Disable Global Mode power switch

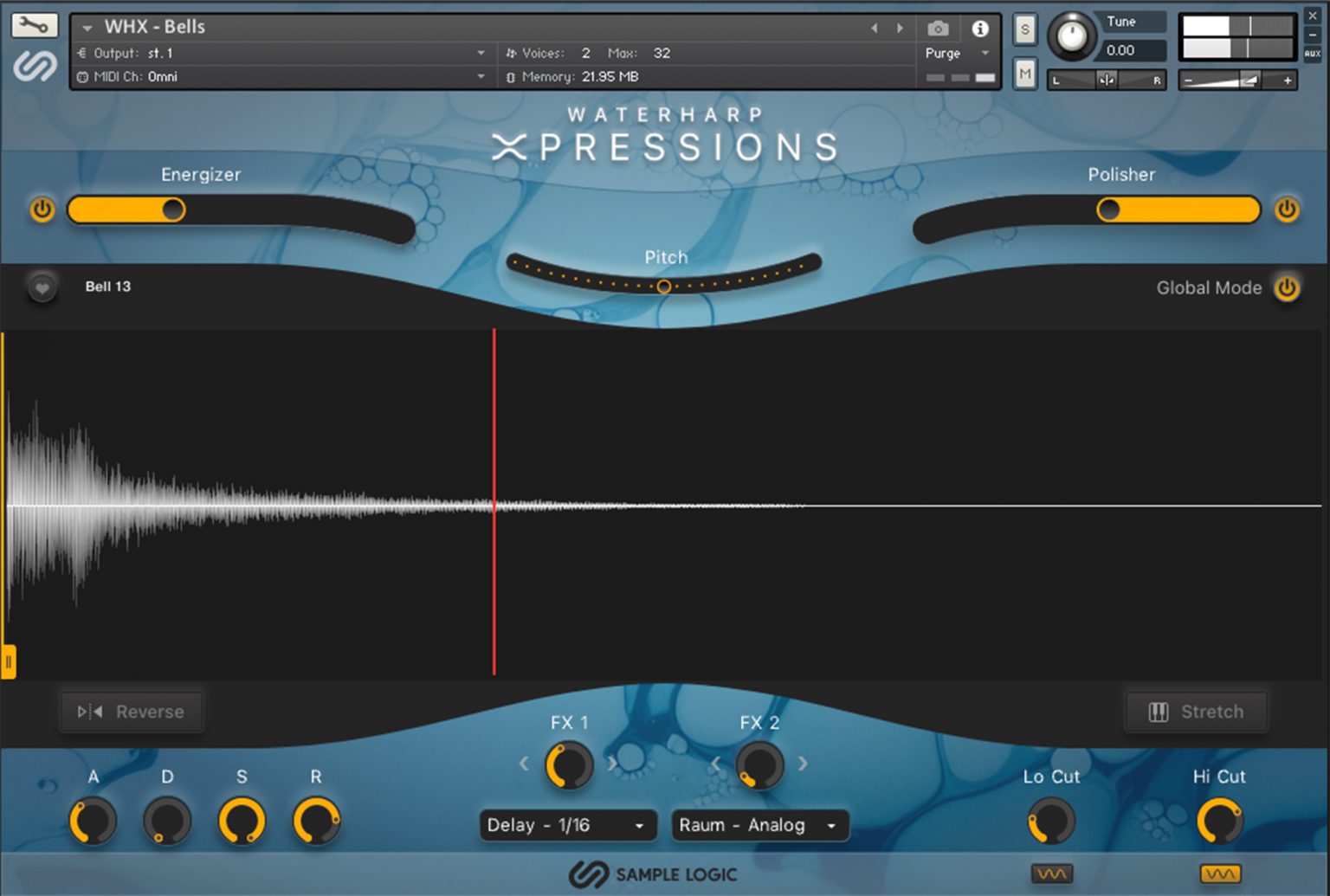(x=1287, y=287)
